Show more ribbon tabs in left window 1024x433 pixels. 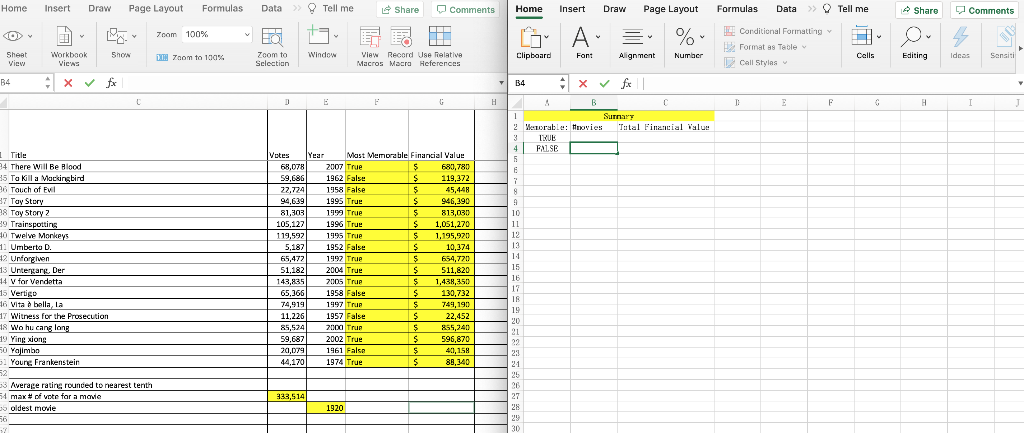click(296, 8)
